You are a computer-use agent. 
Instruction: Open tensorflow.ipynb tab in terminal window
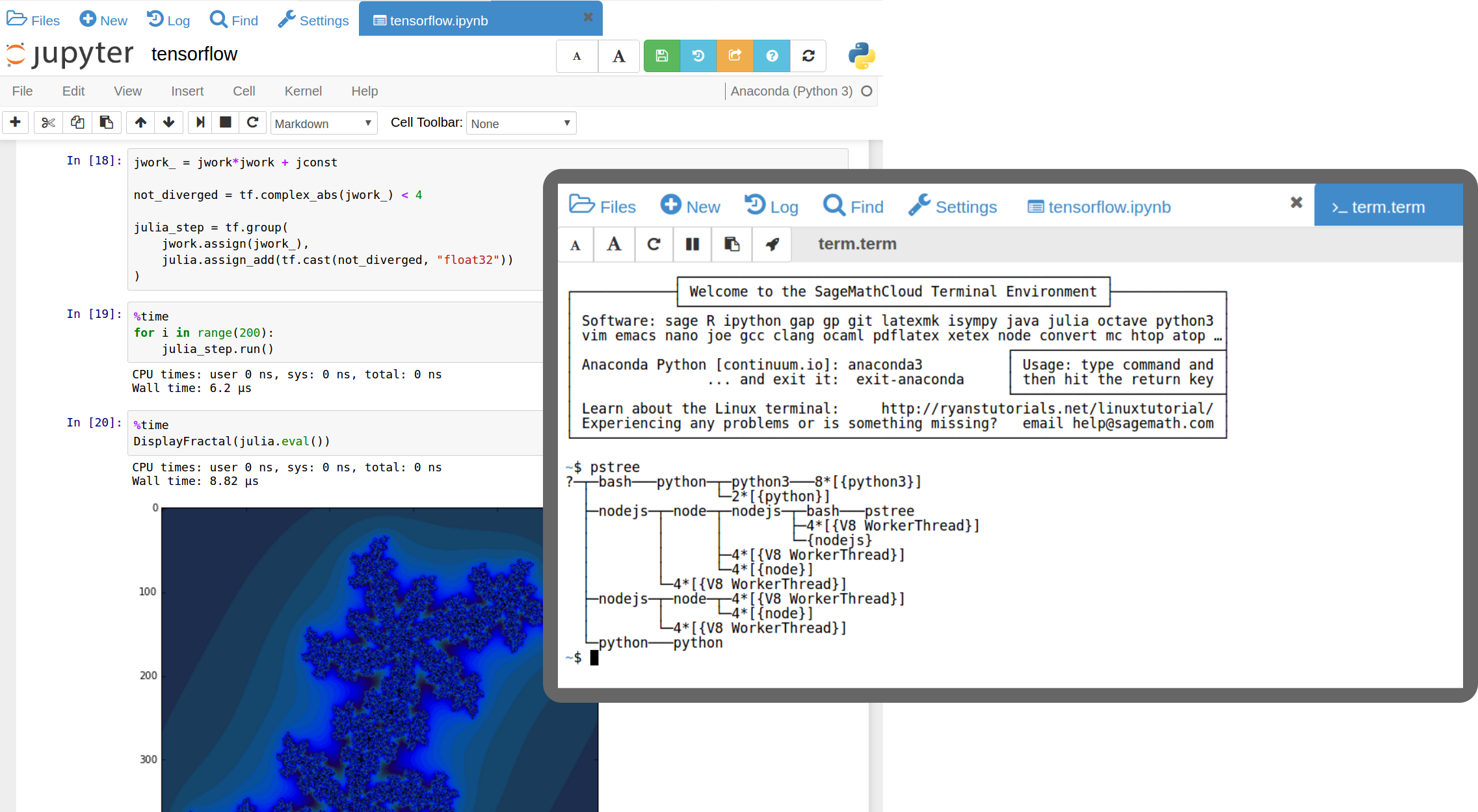1099,207
